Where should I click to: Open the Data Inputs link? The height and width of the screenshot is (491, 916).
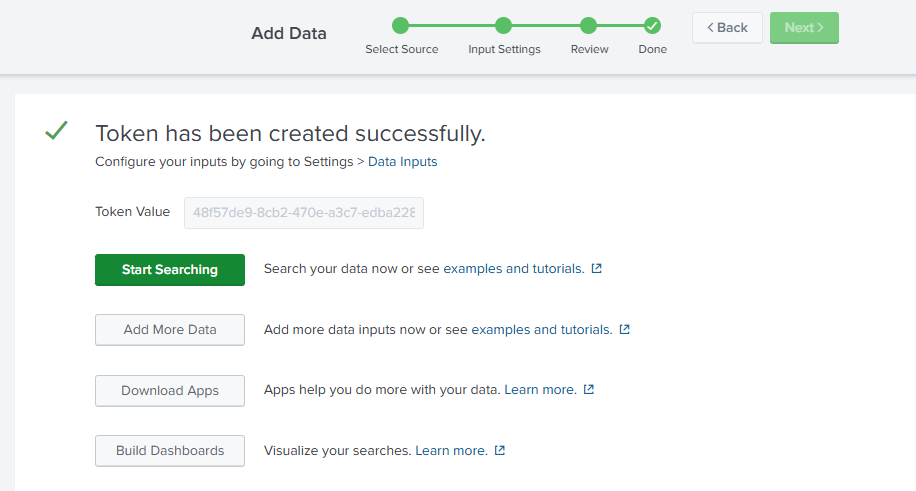coord(403,161)
